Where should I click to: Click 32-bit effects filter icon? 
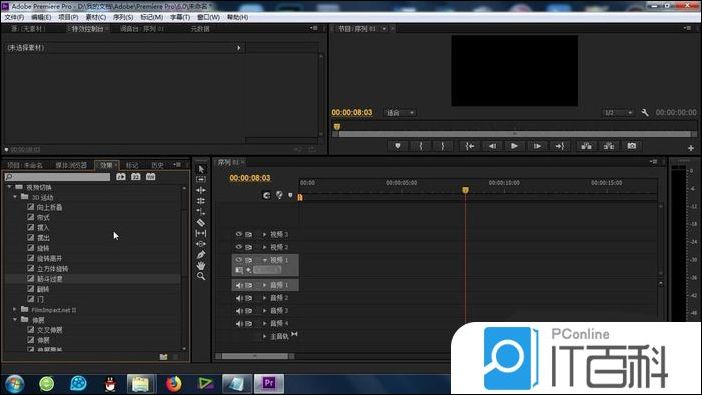(x=136, y=177)
